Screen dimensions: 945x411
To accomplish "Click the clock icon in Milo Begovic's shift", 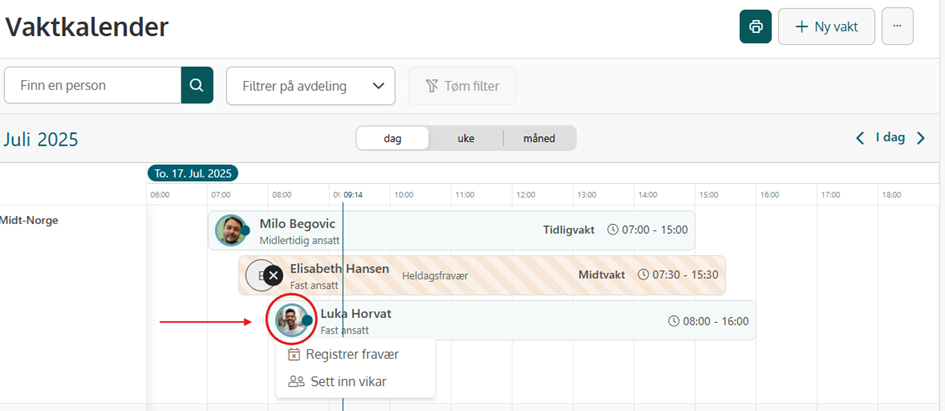I will [x=613, y=230].
